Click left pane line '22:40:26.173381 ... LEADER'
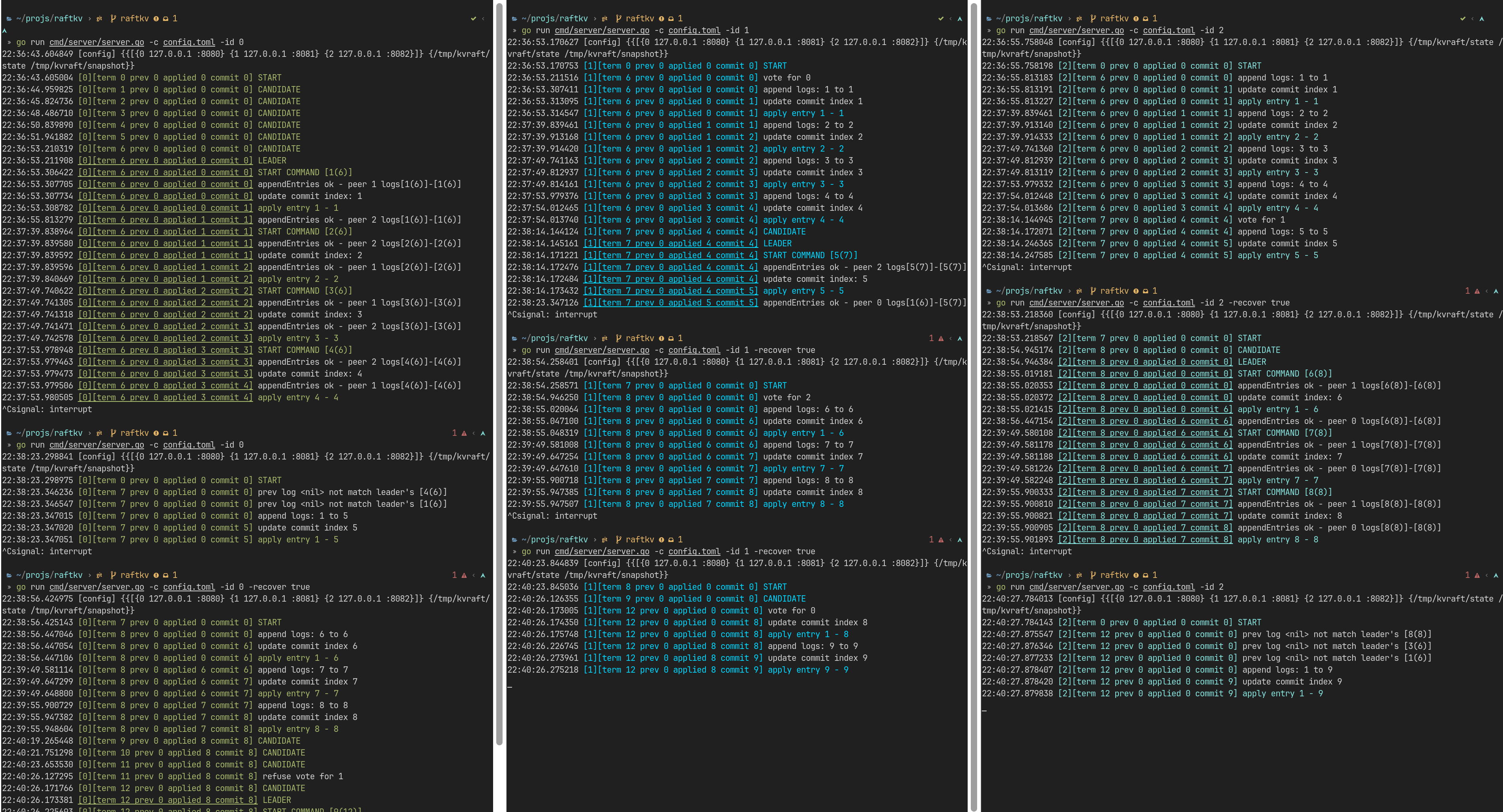Viewport: 1503px width, 812px height. pos(146,801)
